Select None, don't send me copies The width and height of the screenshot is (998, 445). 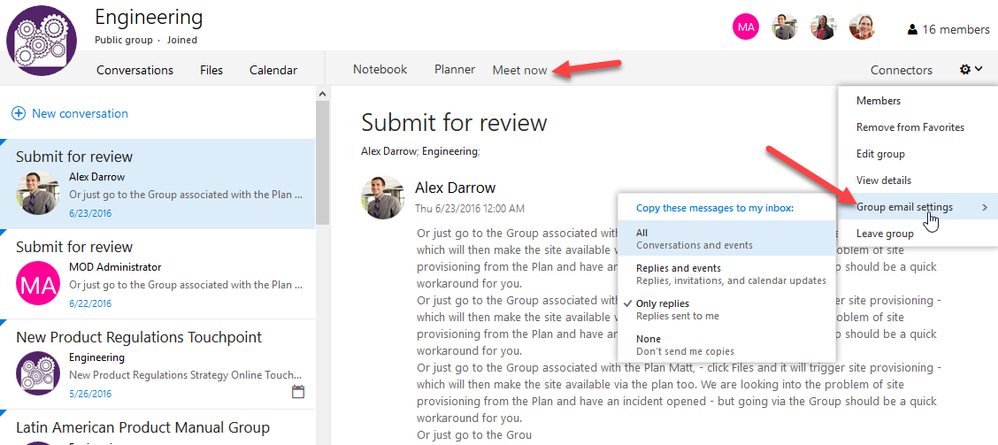tap(726, 345)
